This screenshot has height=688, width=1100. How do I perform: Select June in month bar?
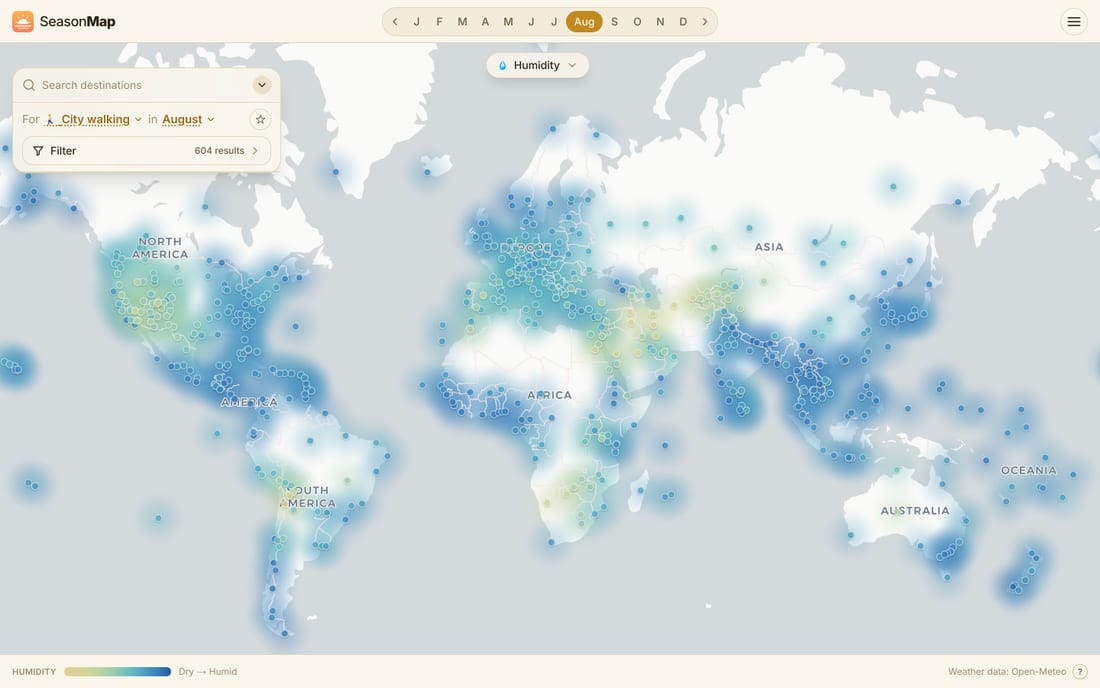pos(531,22)
